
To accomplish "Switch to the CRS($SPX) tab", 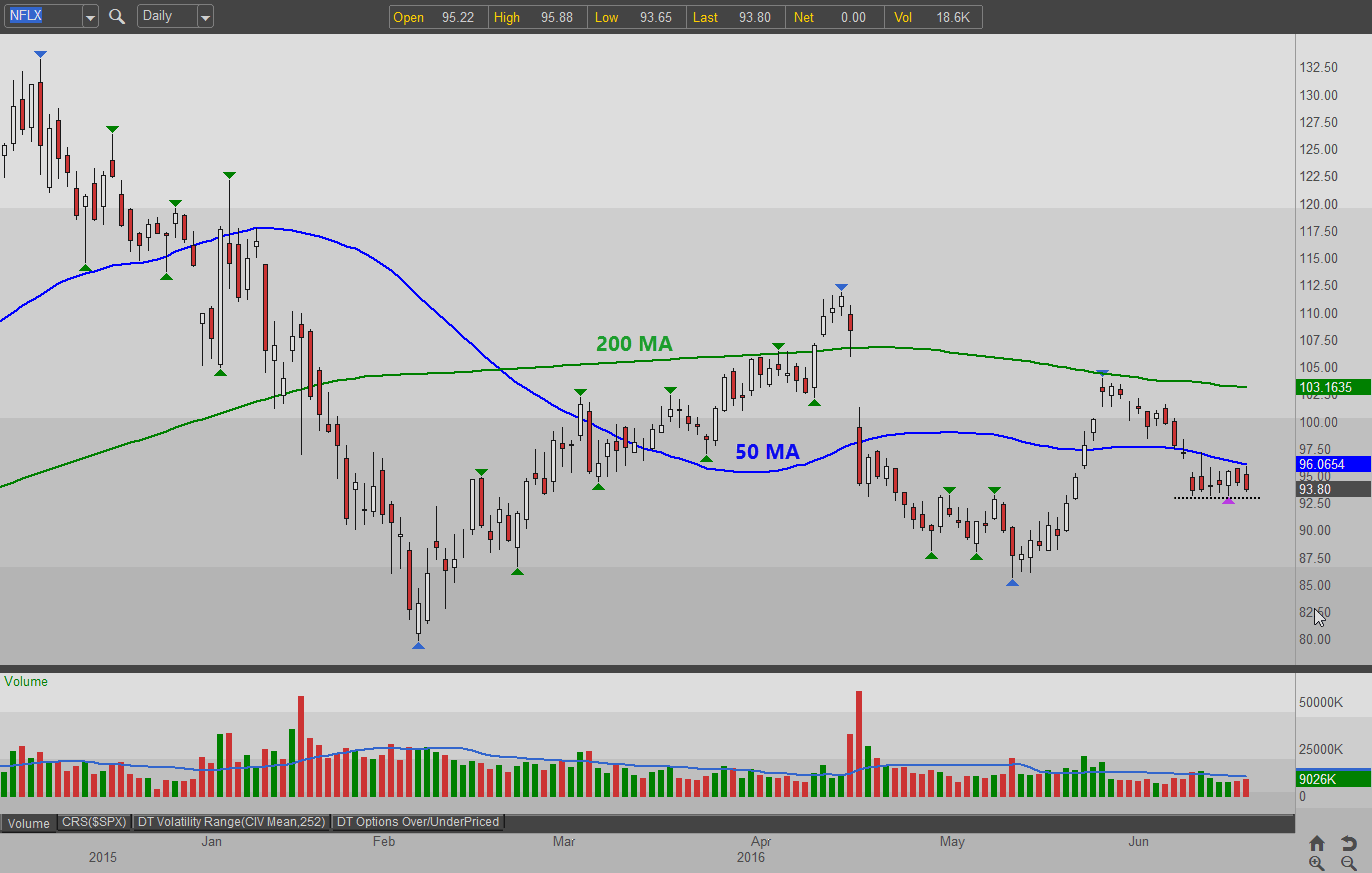I will [94, 822].
